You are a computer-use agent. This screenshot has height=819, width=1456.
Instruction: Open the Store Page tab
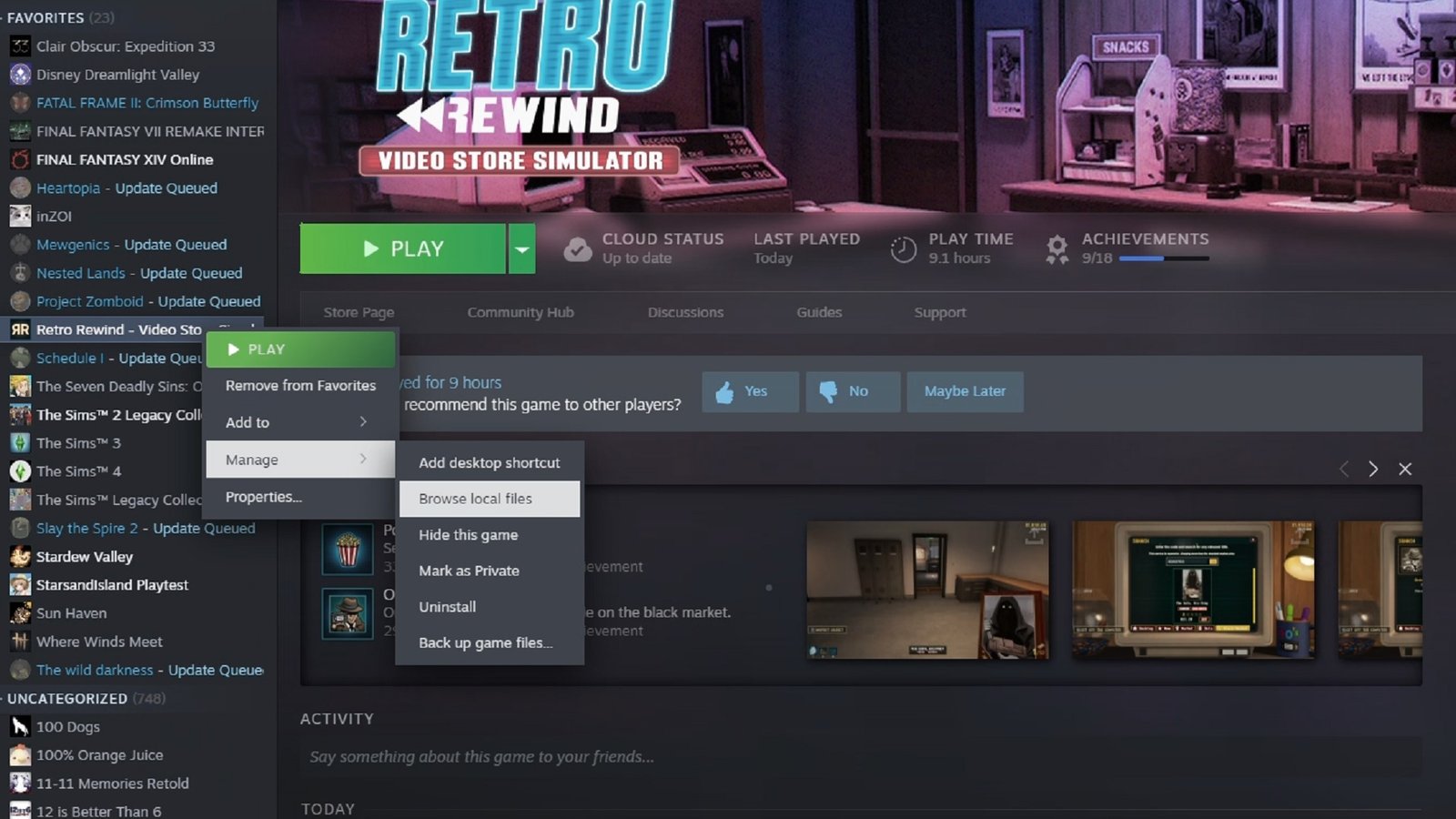[359, 312]
